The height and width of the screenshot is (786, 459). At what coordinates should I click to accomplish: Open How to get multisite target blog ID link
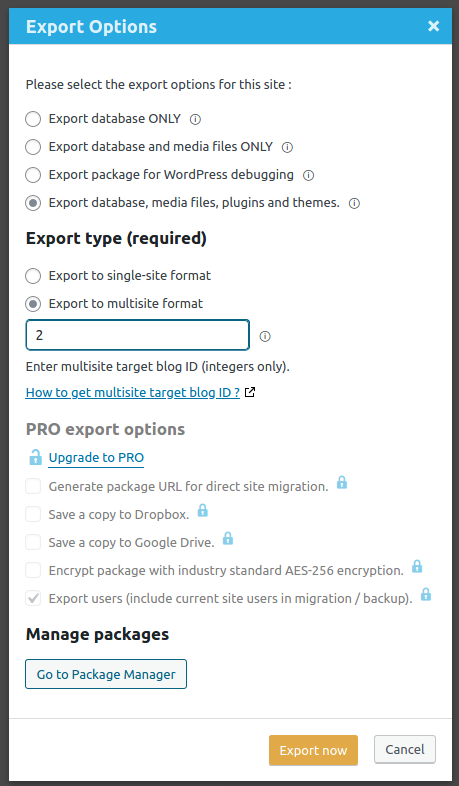click(x=133, y=392)
